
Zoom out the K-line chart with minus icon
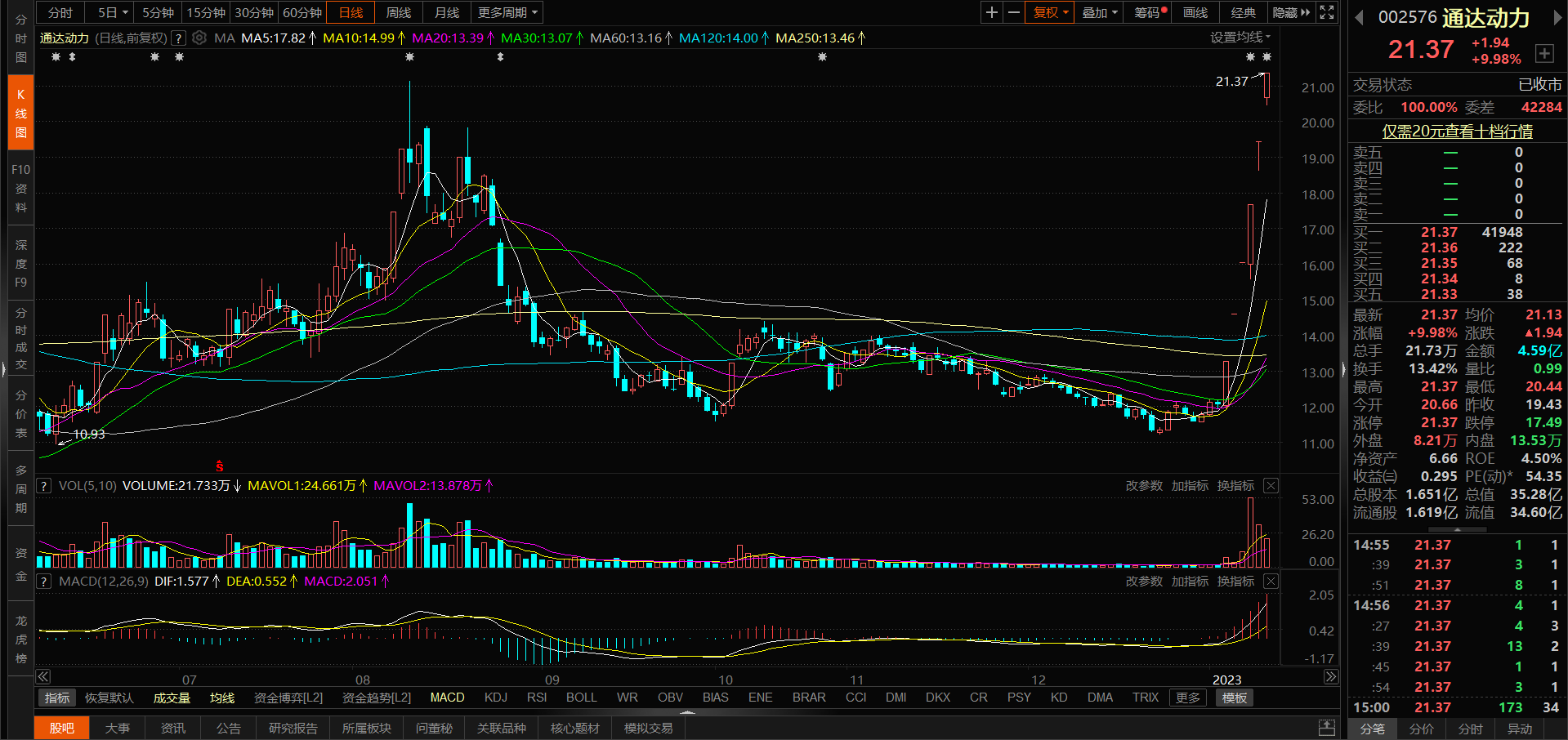1013,12
